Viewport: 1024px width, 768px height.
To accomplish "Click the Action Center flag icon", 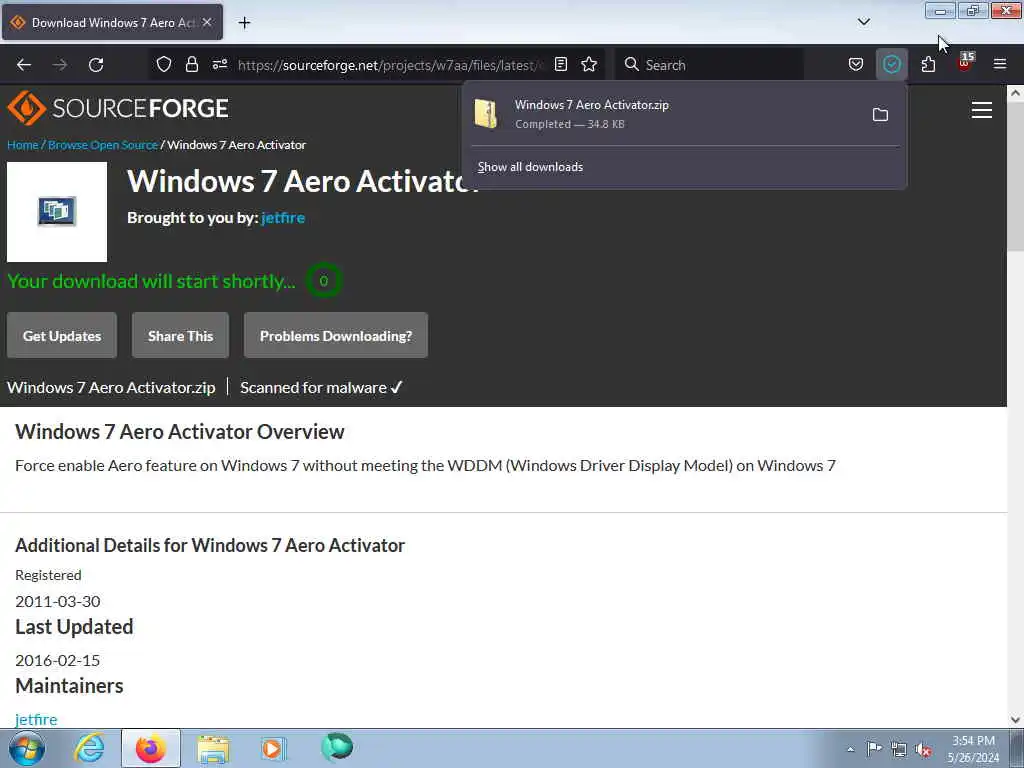I will [874, 748].
